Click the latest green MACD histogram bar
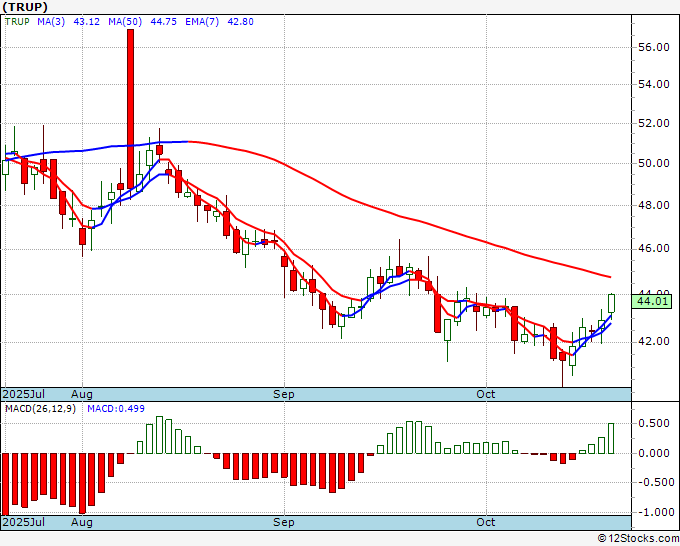Screen dimensions: 680x546 [x=611, y=438]
